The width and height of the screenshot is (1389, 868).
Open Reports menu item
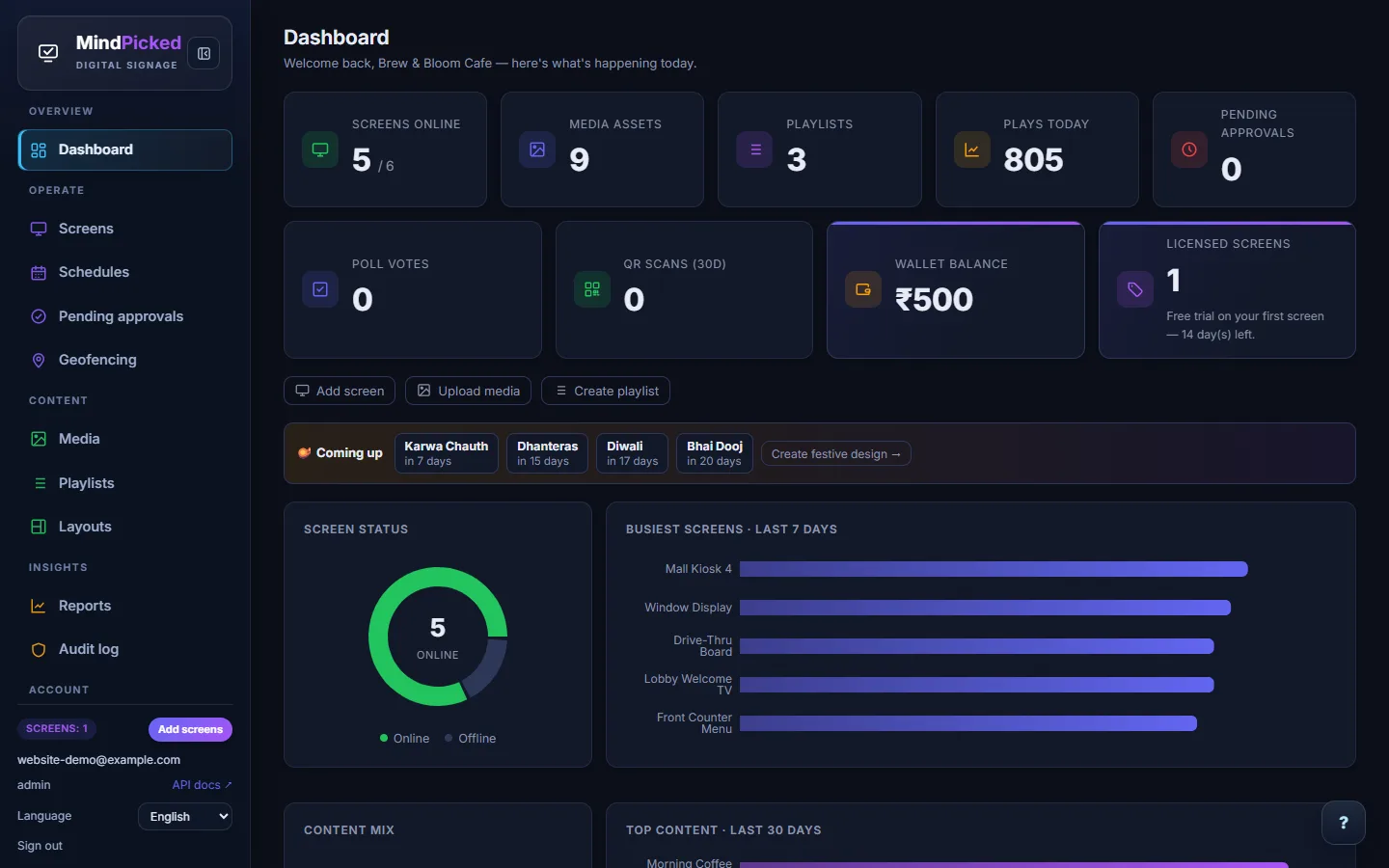click(x=125, y=606)
